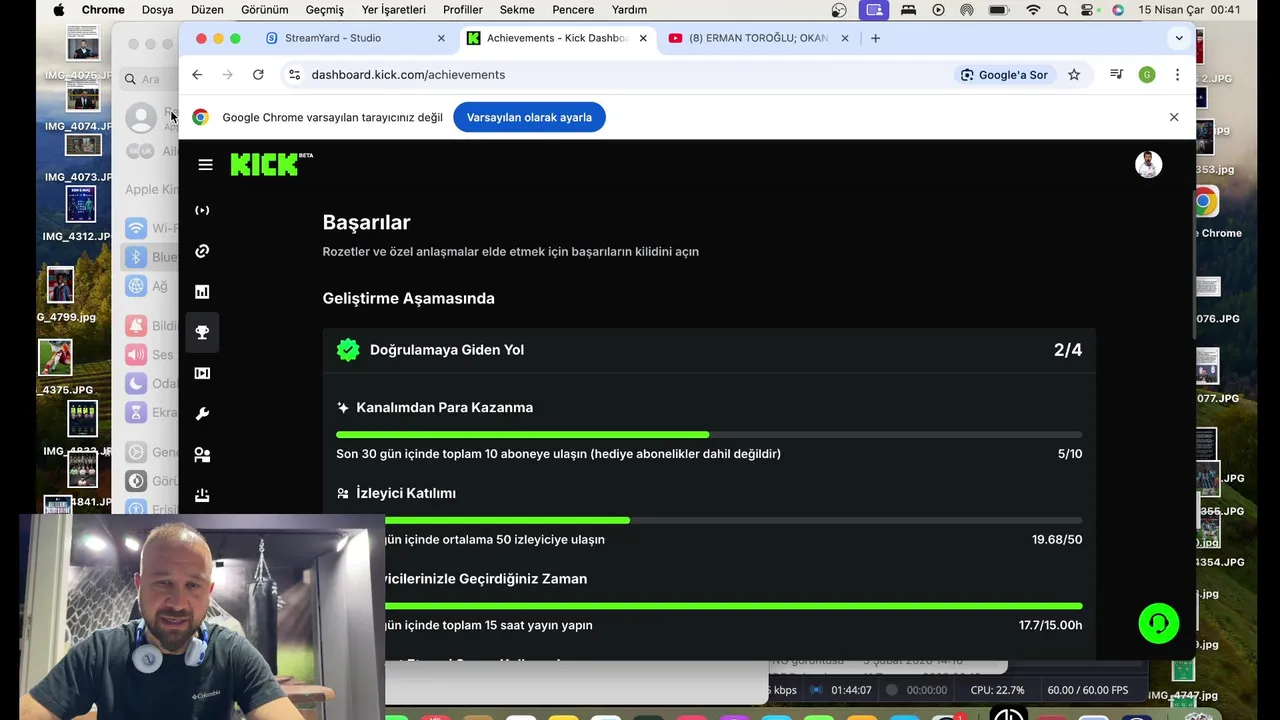Open the green G Chrome profile icon

1147,75
